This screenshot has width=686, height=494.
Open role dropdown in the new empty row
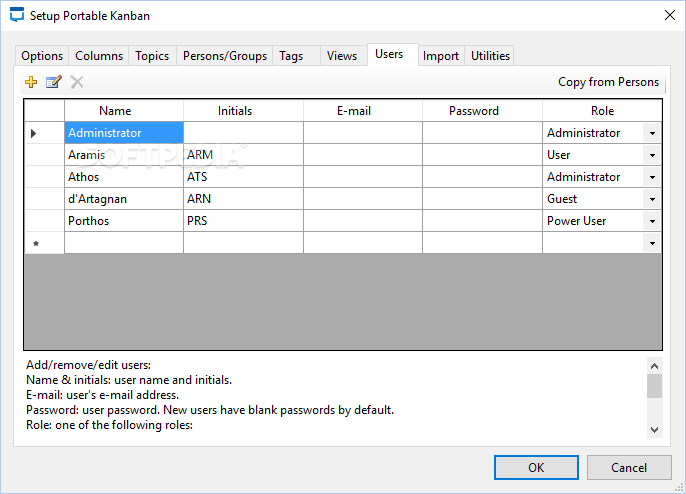(652, 243)
